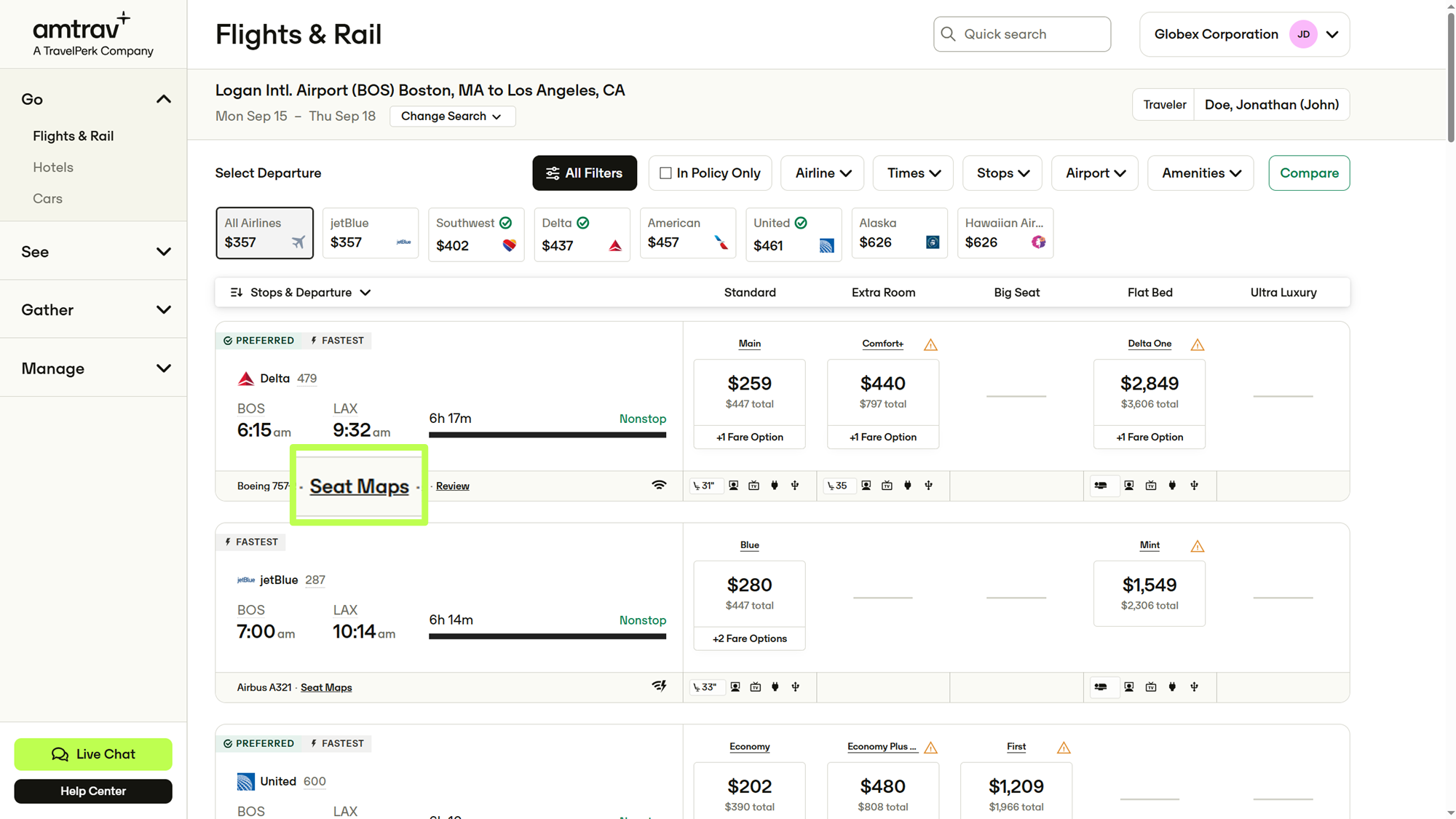This screenshot has height=819, width=1456.
Task: Click the Wi-Fi icon on Delta 479 row
Action: (x=658, y=486)
